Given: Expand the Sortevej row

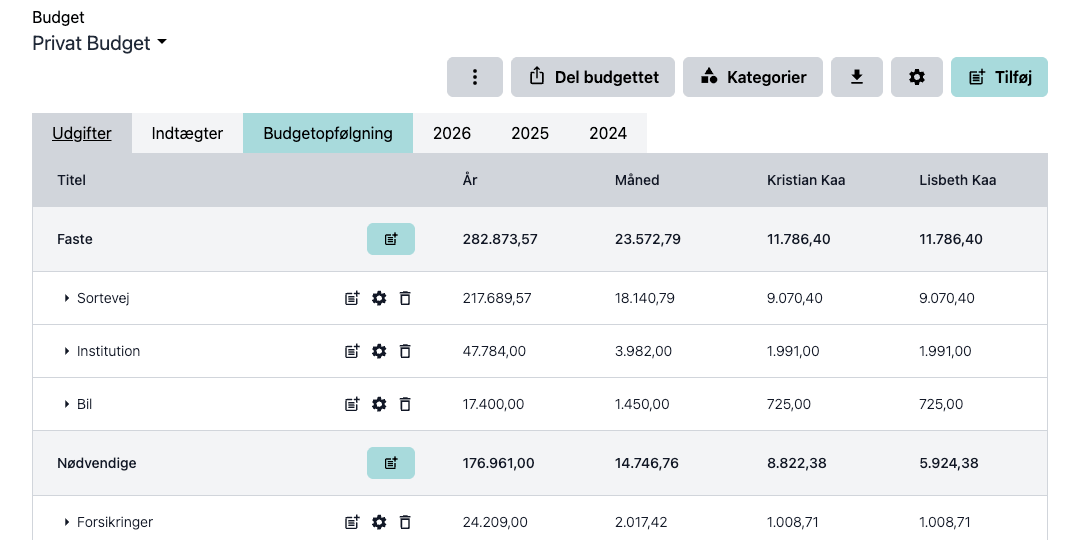Looking at the screenshot, I should coord(67,298).
